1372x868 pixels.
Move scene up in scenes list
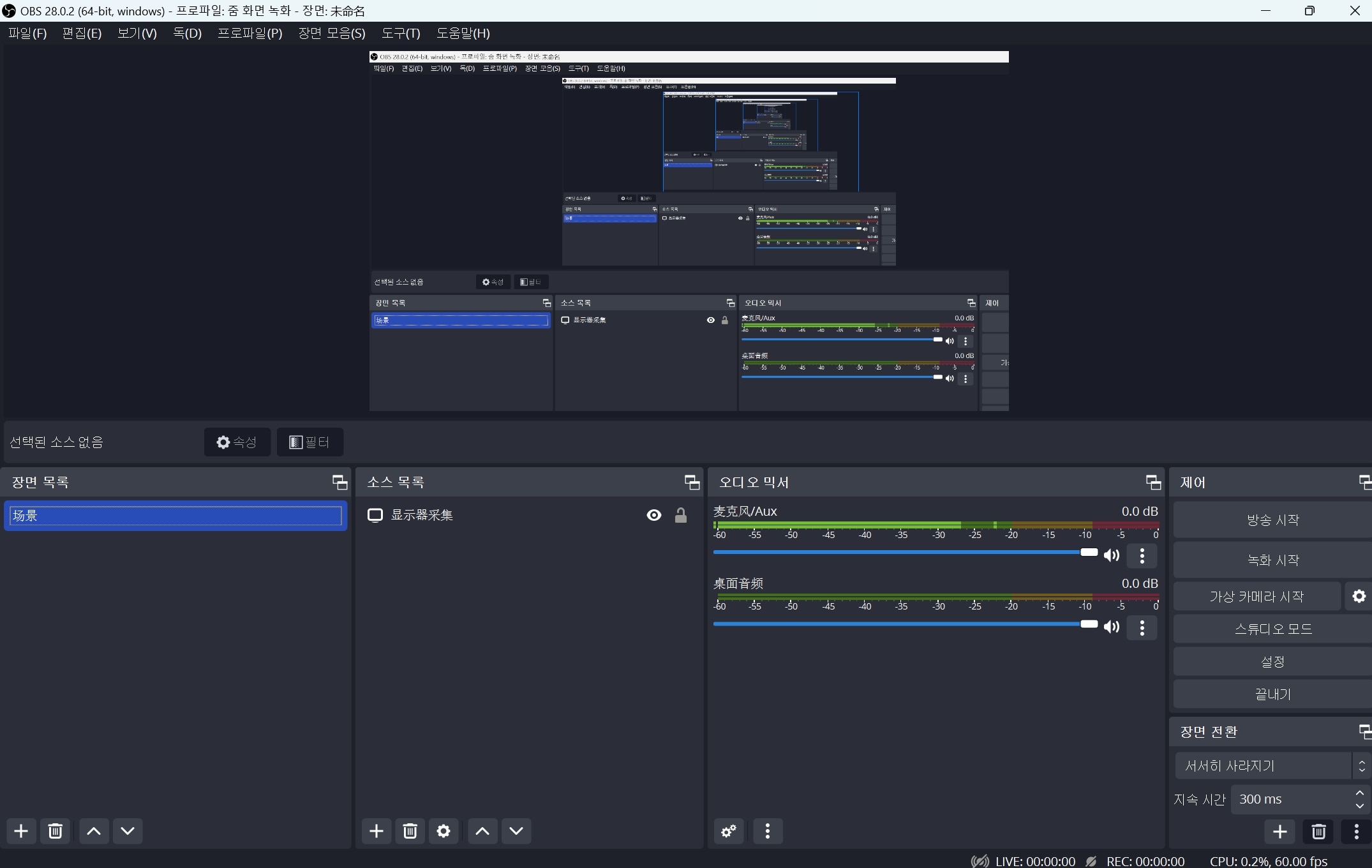[x=94, y=831]
